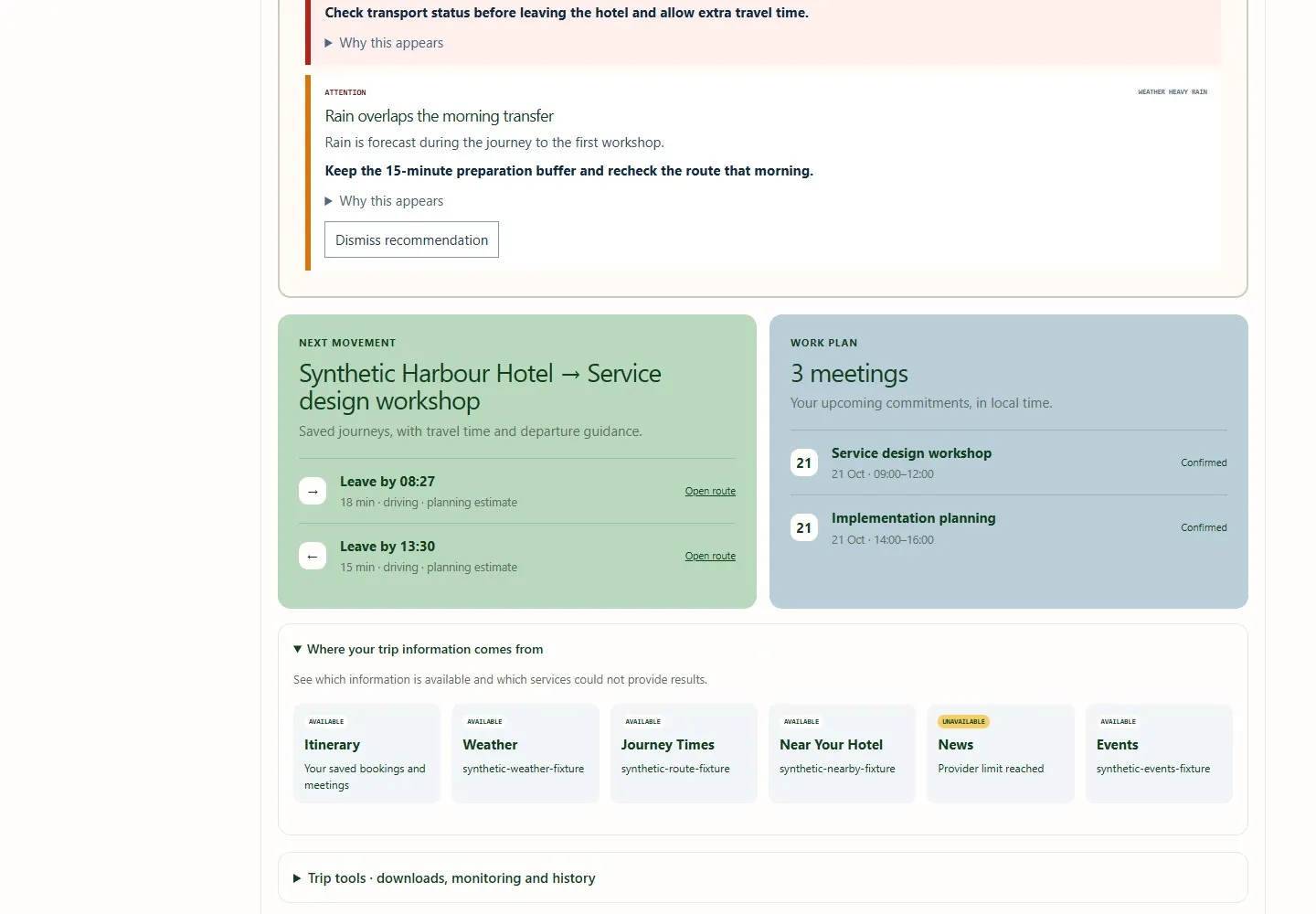1316x914 pixels.
Task: Select the Events source card
Action: point(1159,753)
